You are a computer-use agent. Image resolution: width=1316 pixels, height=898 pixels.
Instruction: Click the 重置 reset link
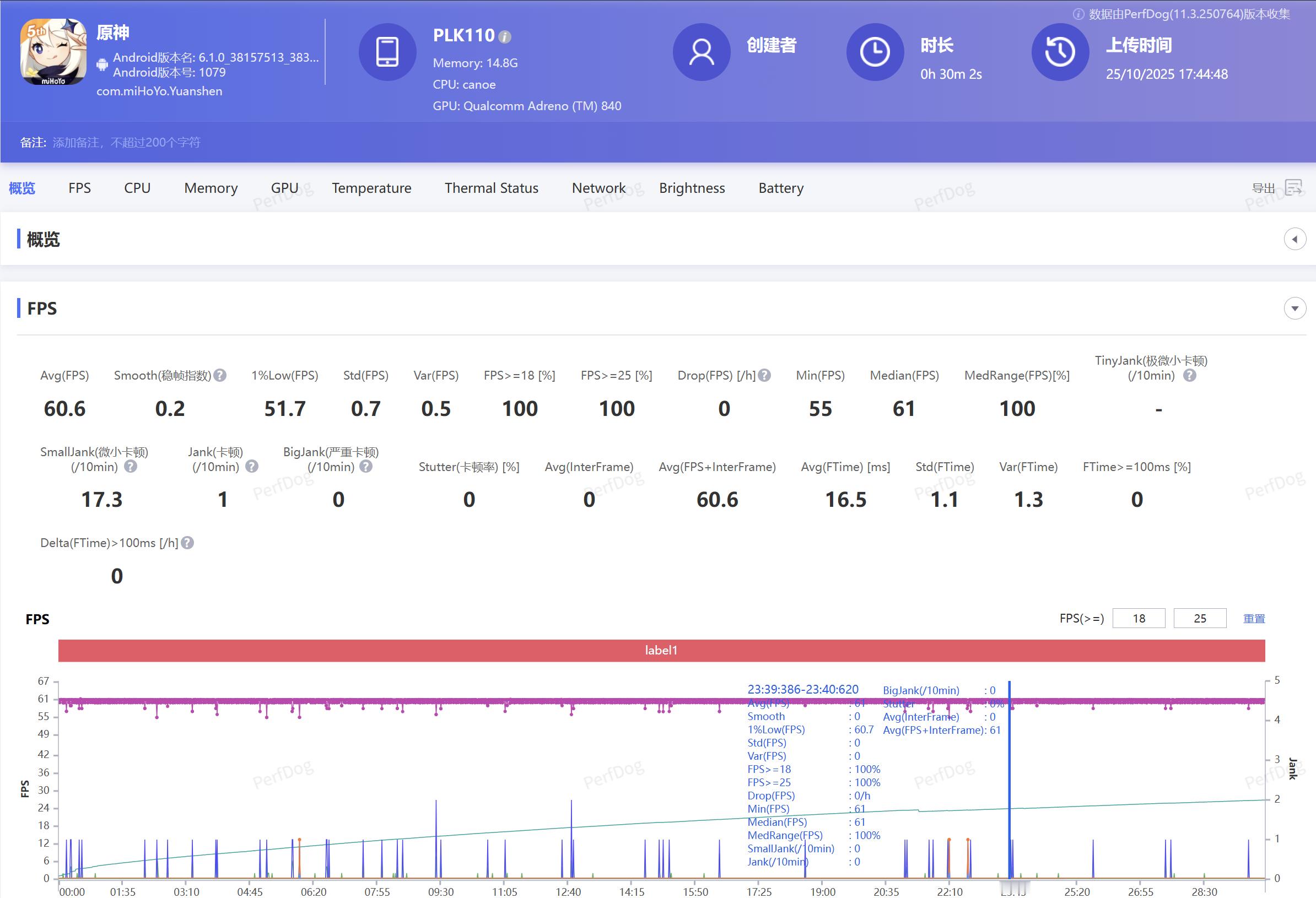(x=1254, y=619)
